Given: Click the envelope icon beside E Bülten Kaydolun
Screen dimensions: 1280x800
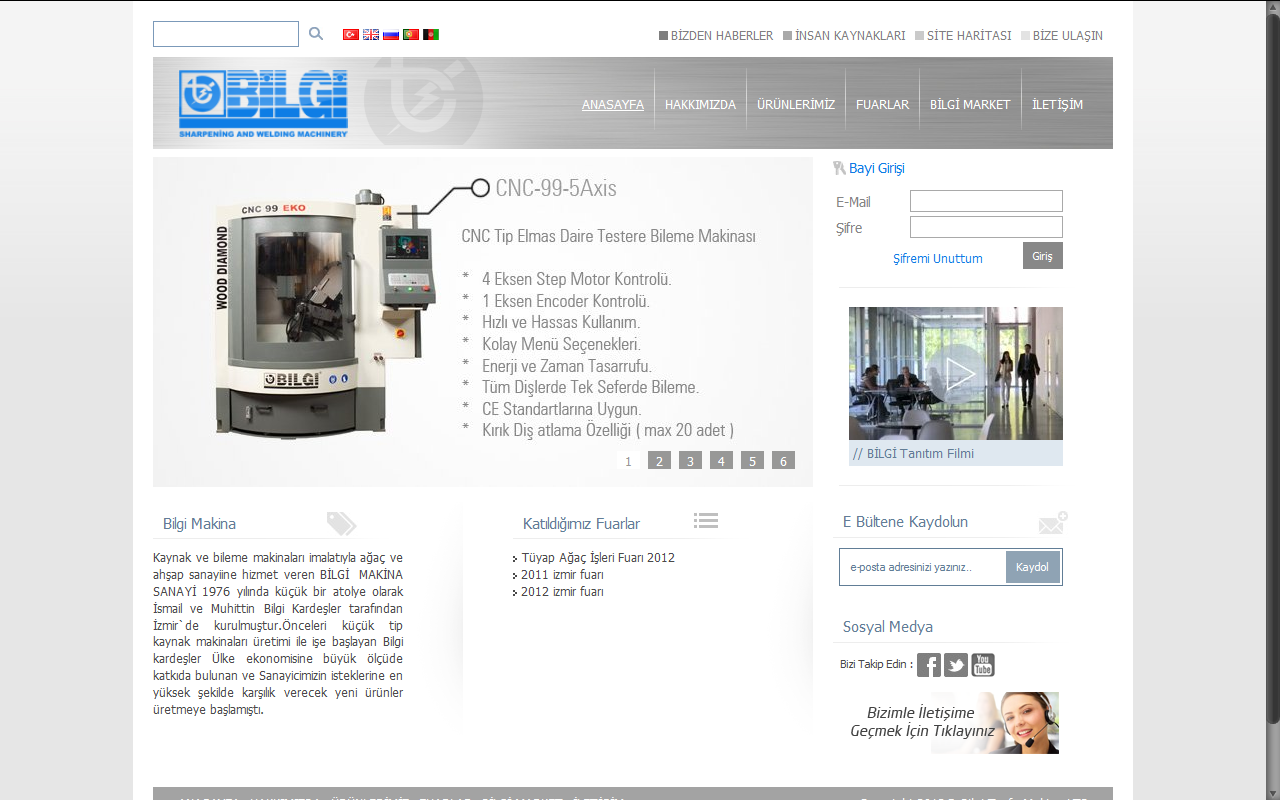Looking at the screenshot, I should [x=1053, y=522].
